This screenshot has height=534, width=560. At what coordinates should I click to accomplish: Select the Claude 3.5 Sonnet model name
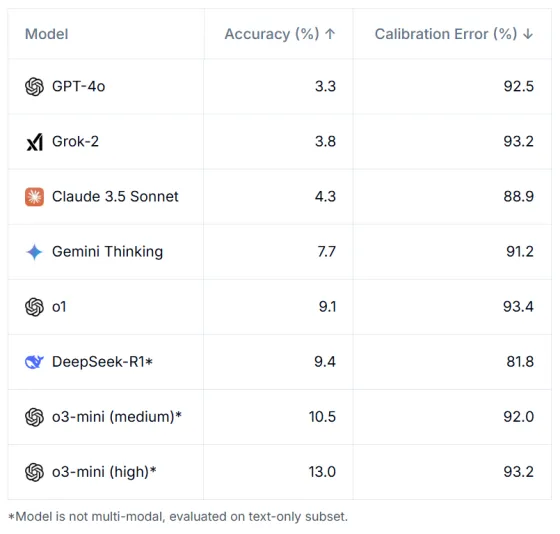[x=115, y=197]
